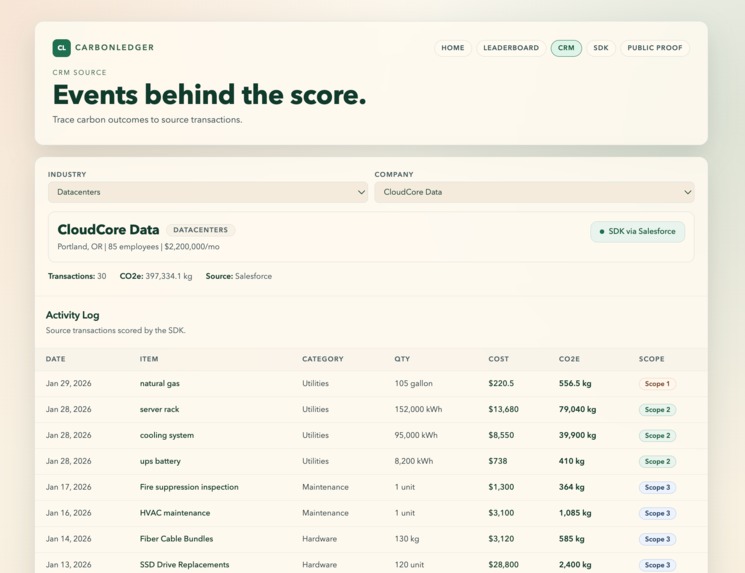Open the SDK nav tab
The image size is (745, 573).
click(x=601, y=48)
